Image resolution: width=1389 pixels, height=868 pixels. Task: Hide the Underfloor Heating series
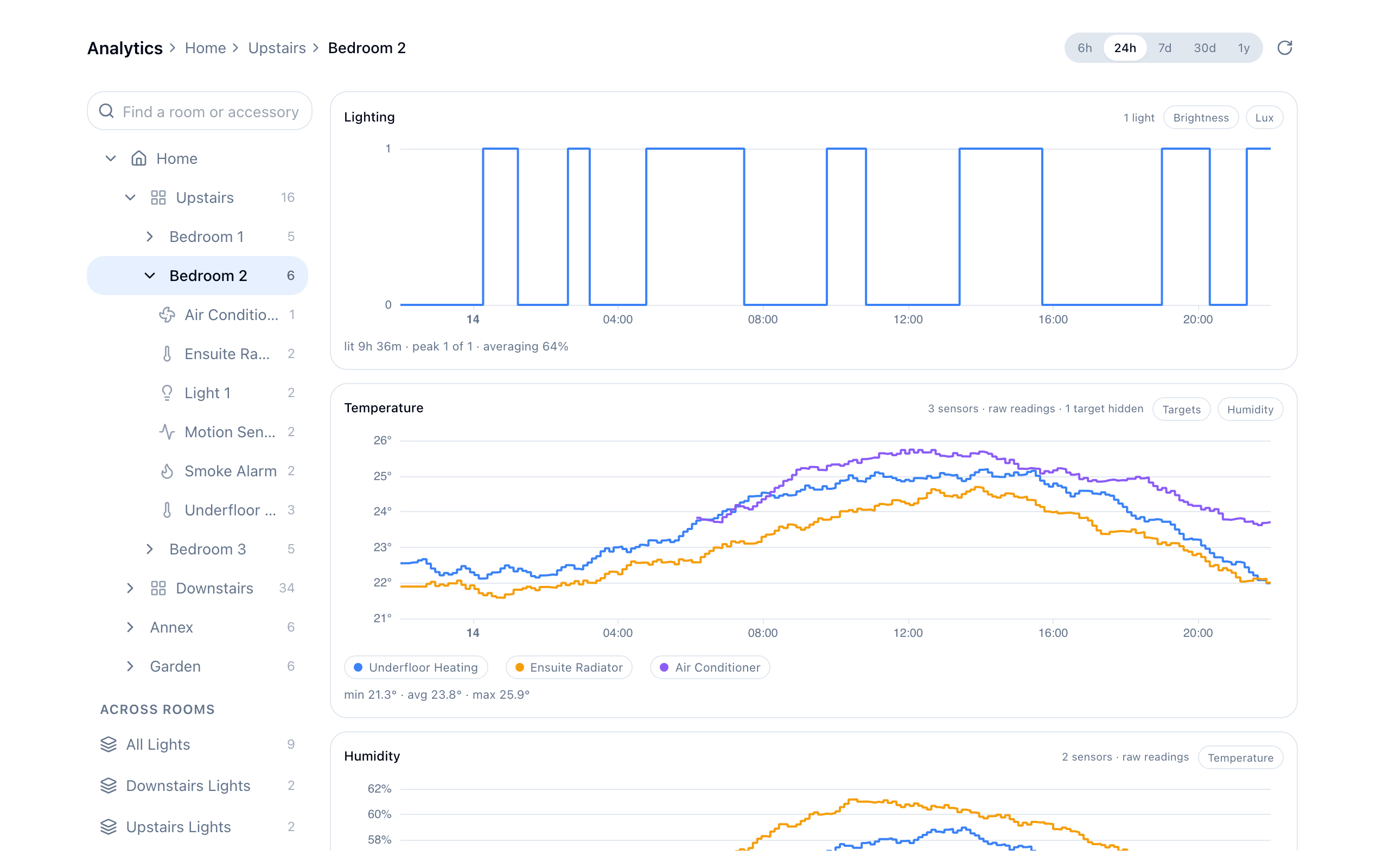[416, 667]
